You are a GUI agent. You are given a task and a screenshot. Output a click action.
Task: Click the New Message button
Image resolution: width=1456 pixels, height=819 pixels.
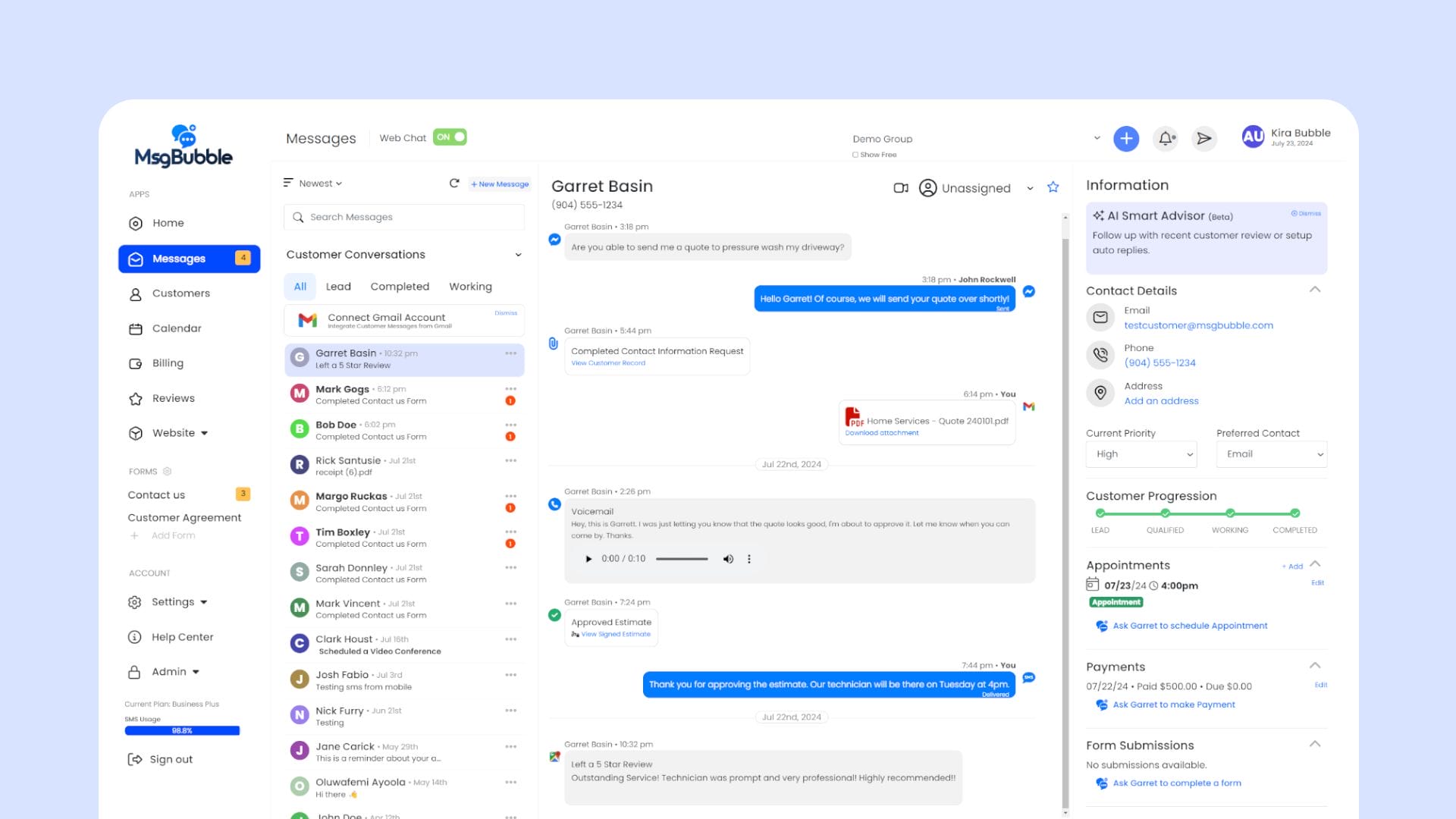(x=500, y=184)
